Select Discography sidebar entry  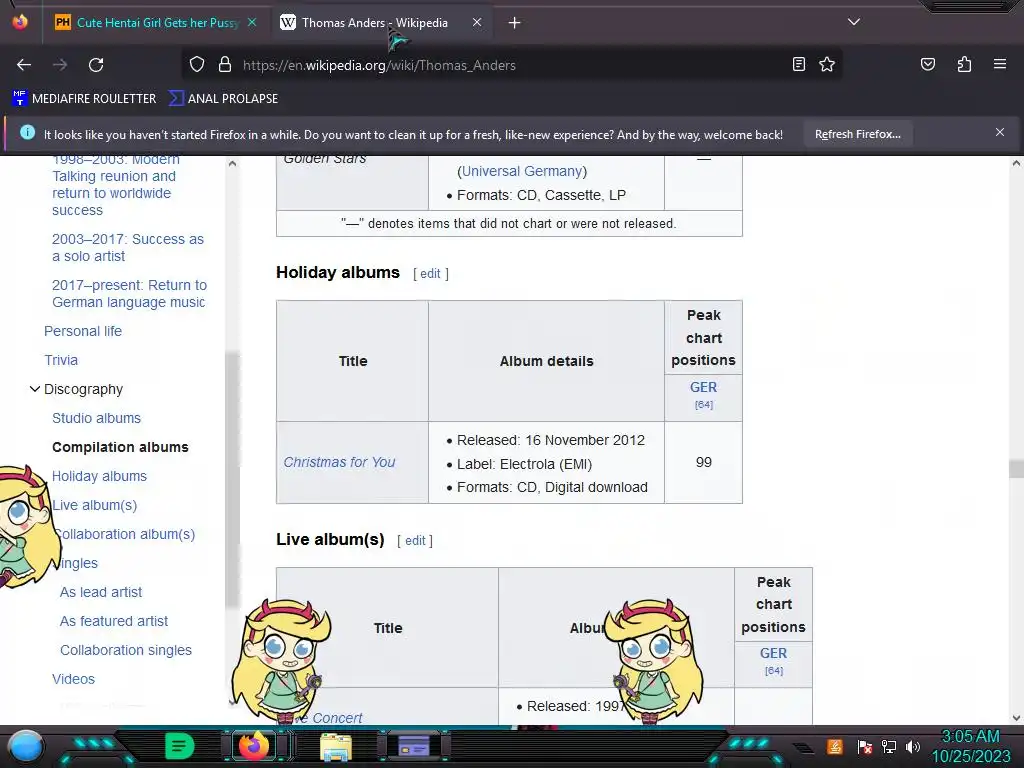tap(83, 389)
